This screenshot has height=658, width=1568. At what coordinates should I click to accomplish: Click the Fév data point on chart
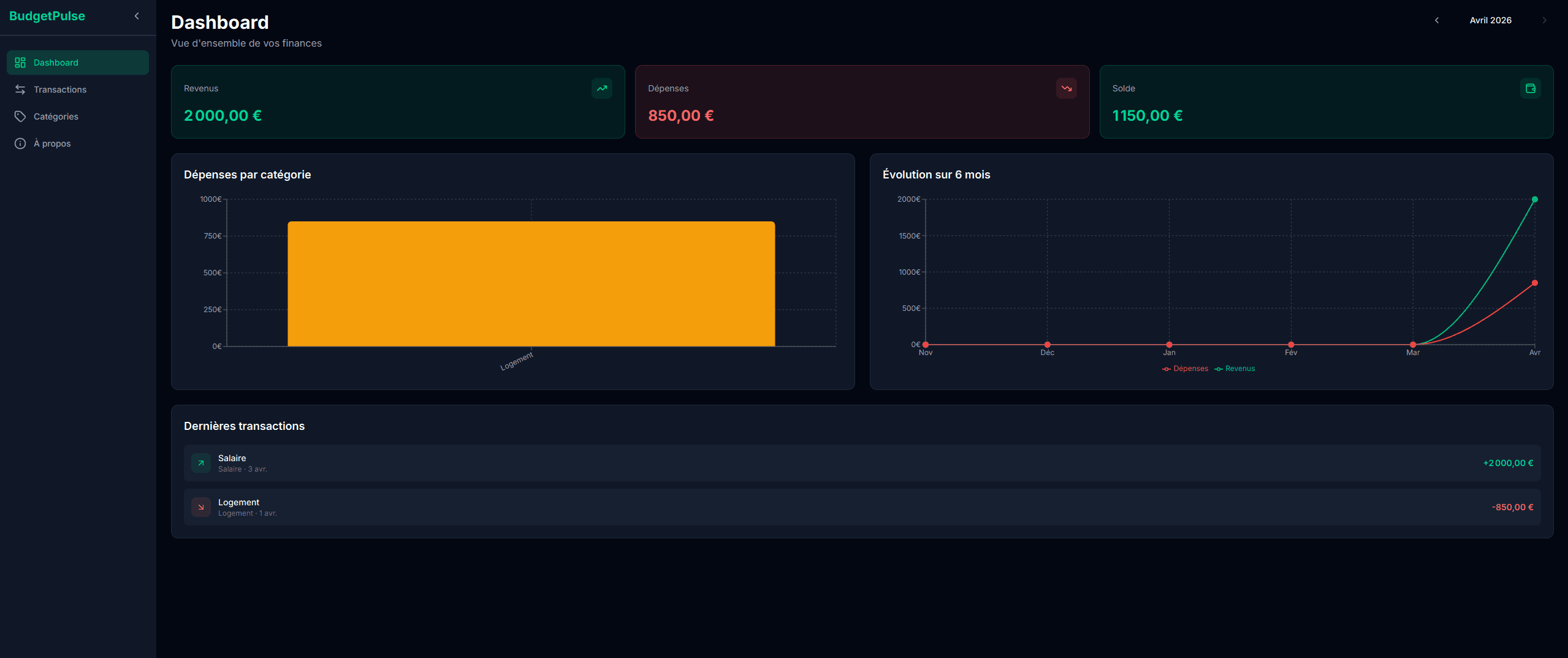click(1291, 345)
